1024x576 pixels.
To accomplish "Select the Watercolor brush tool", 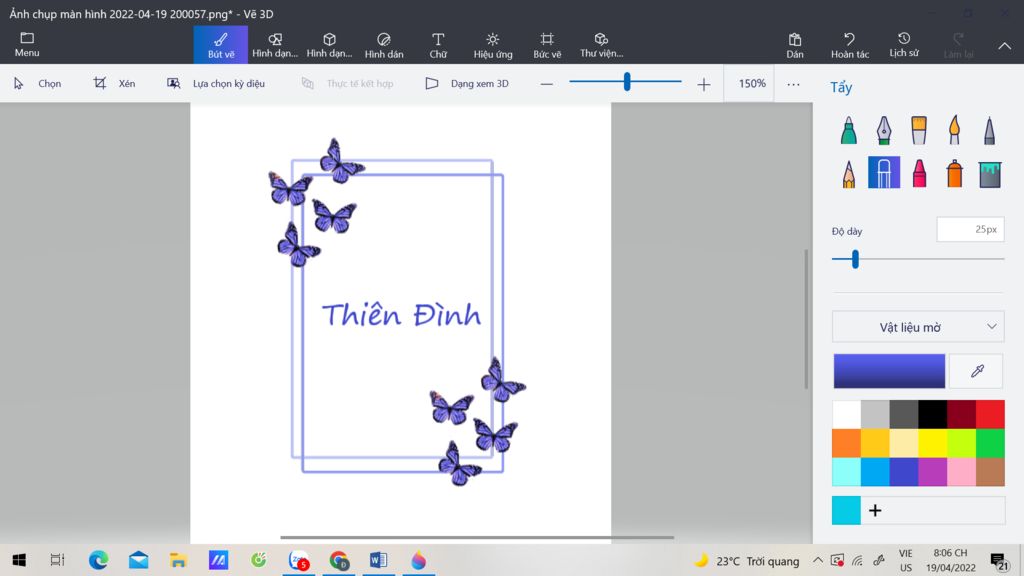I will pyautogui.click(x=954, y=130).
